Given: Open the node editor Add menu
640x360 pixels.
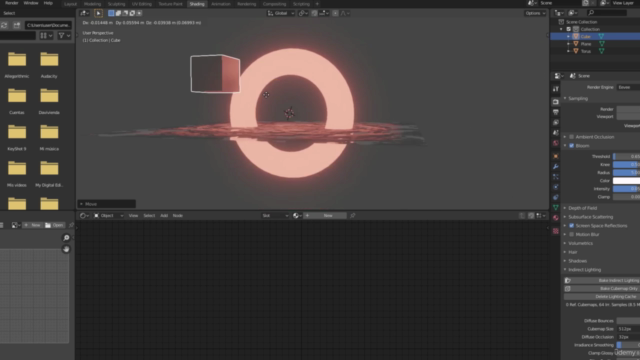Looking at the screenshot, I should tap(164, 216).
